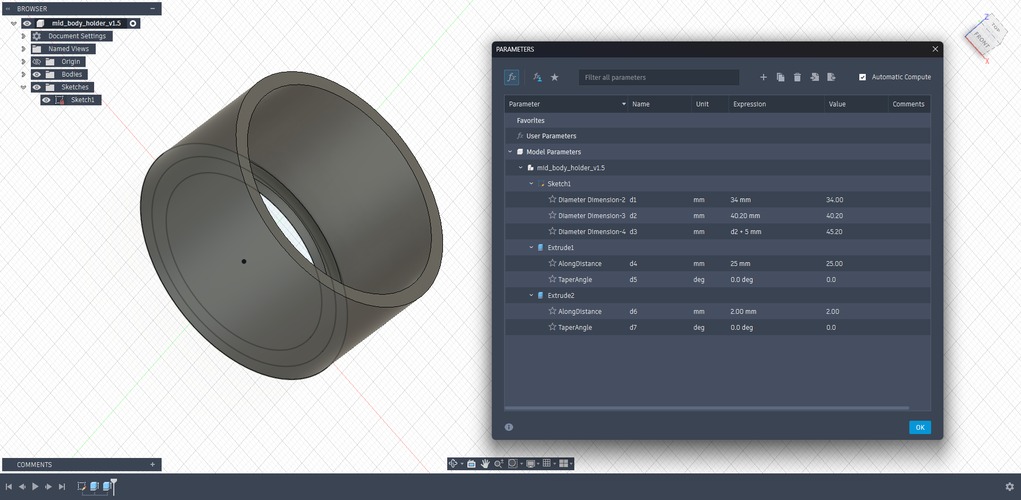This screenshot has width=1021, height=500.
Task: Favorite the Diameter Dimension-3 star
Action: click(x=552, y=215)
